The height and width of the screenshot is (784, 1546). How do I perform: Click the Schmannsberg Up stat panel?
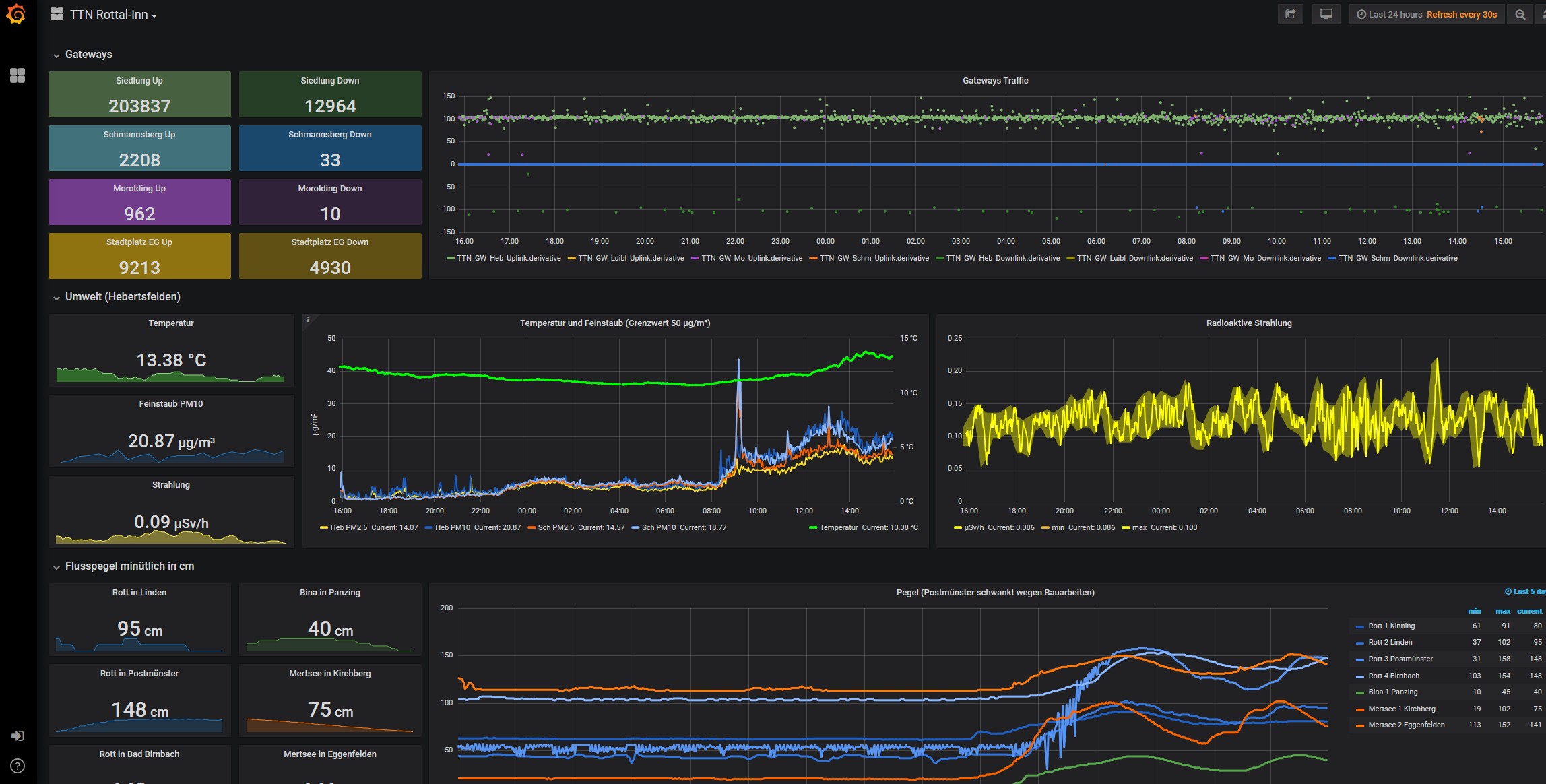[139, 148]
